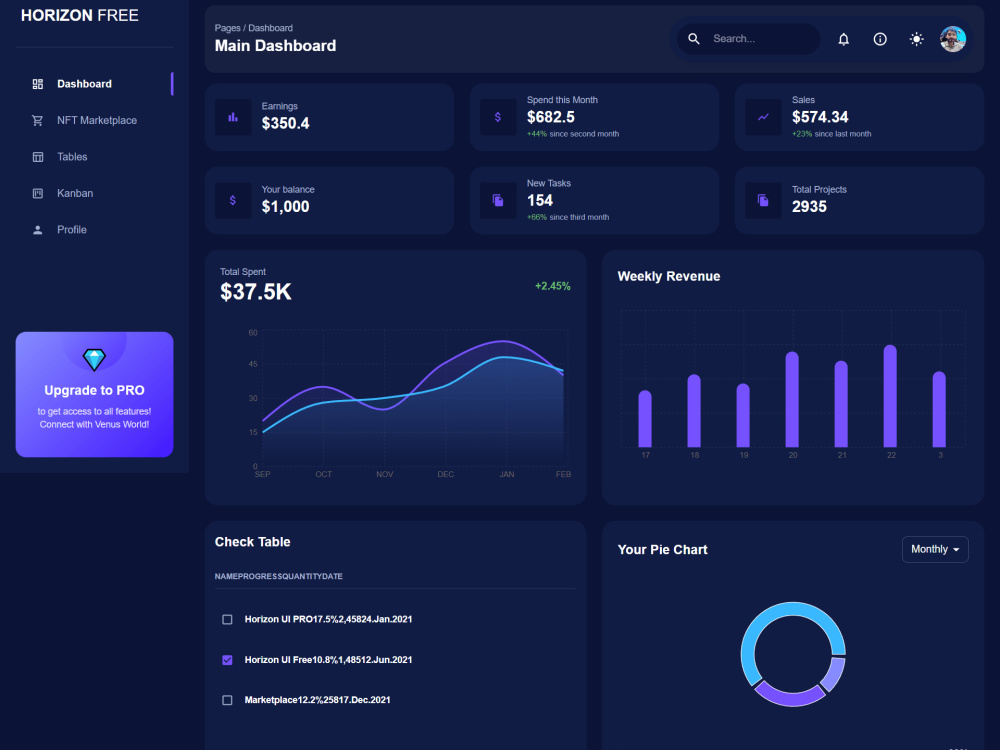Click the Total Projects documents icon
Viewport: 1000px width, 750px height.
763,200
